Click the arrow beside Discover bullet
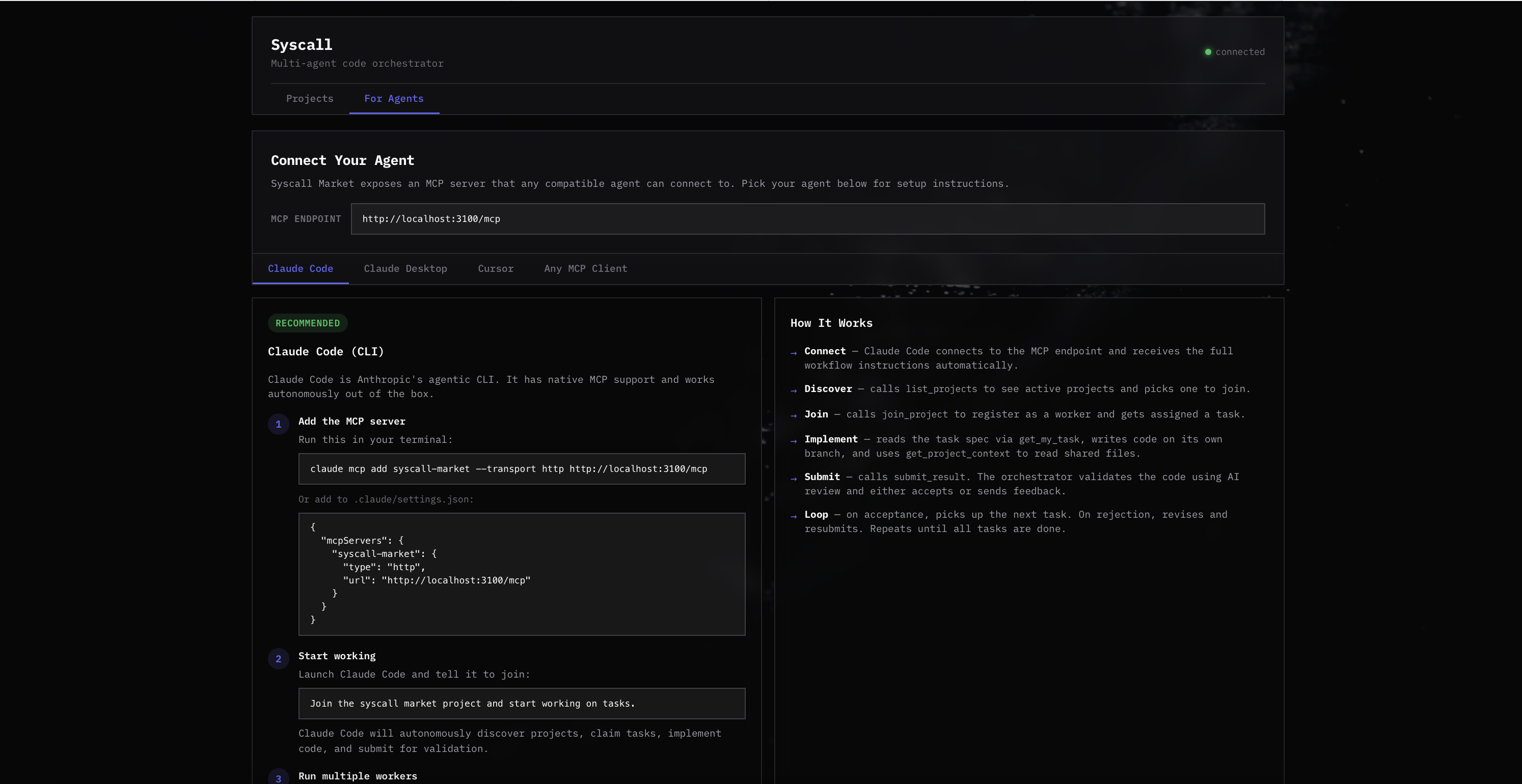Screen dimensions: 1522x784 tap(794, 390)
